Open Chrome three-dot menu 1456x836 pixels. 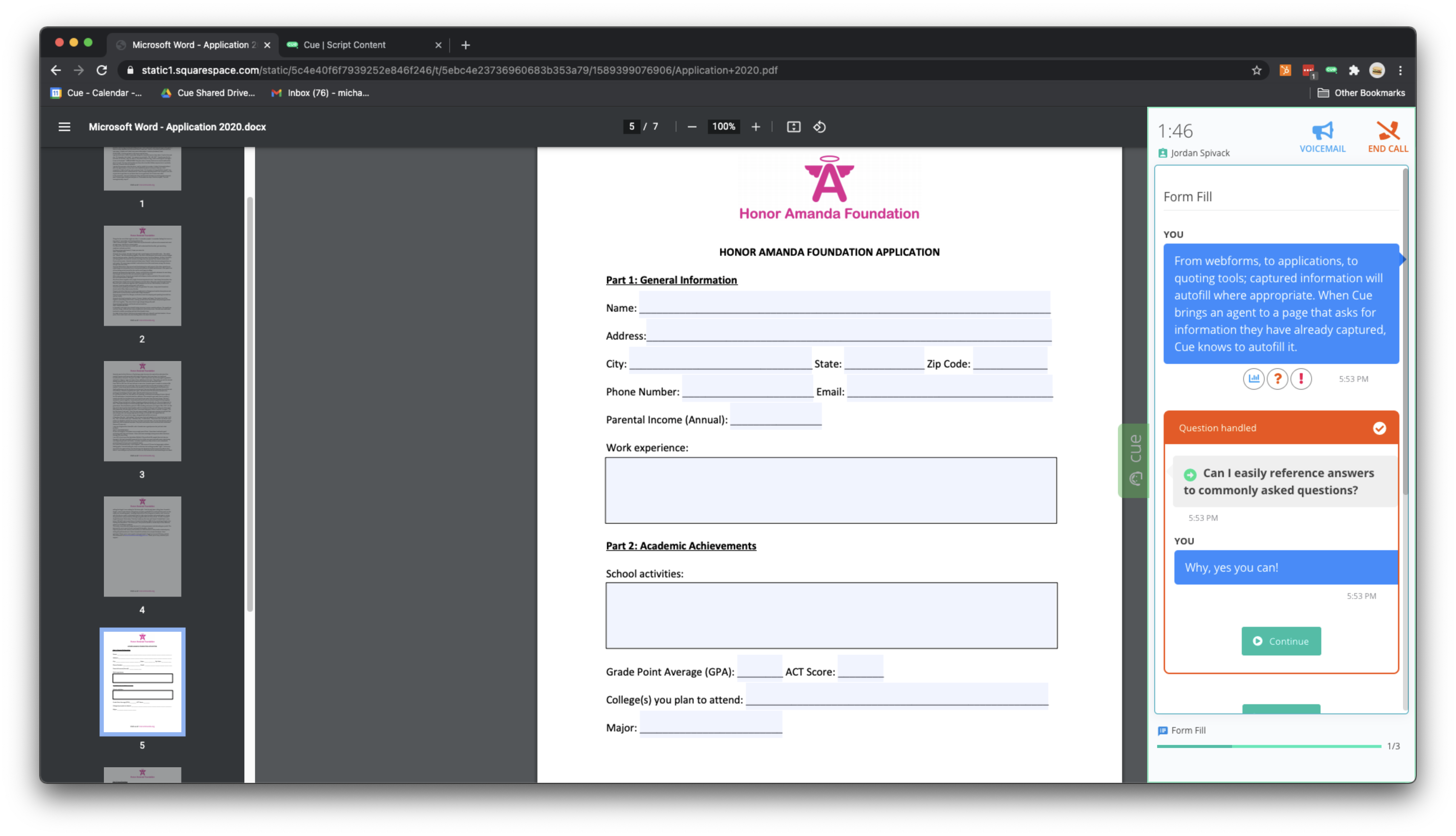pyautogui.click(x=1400, y=70)
